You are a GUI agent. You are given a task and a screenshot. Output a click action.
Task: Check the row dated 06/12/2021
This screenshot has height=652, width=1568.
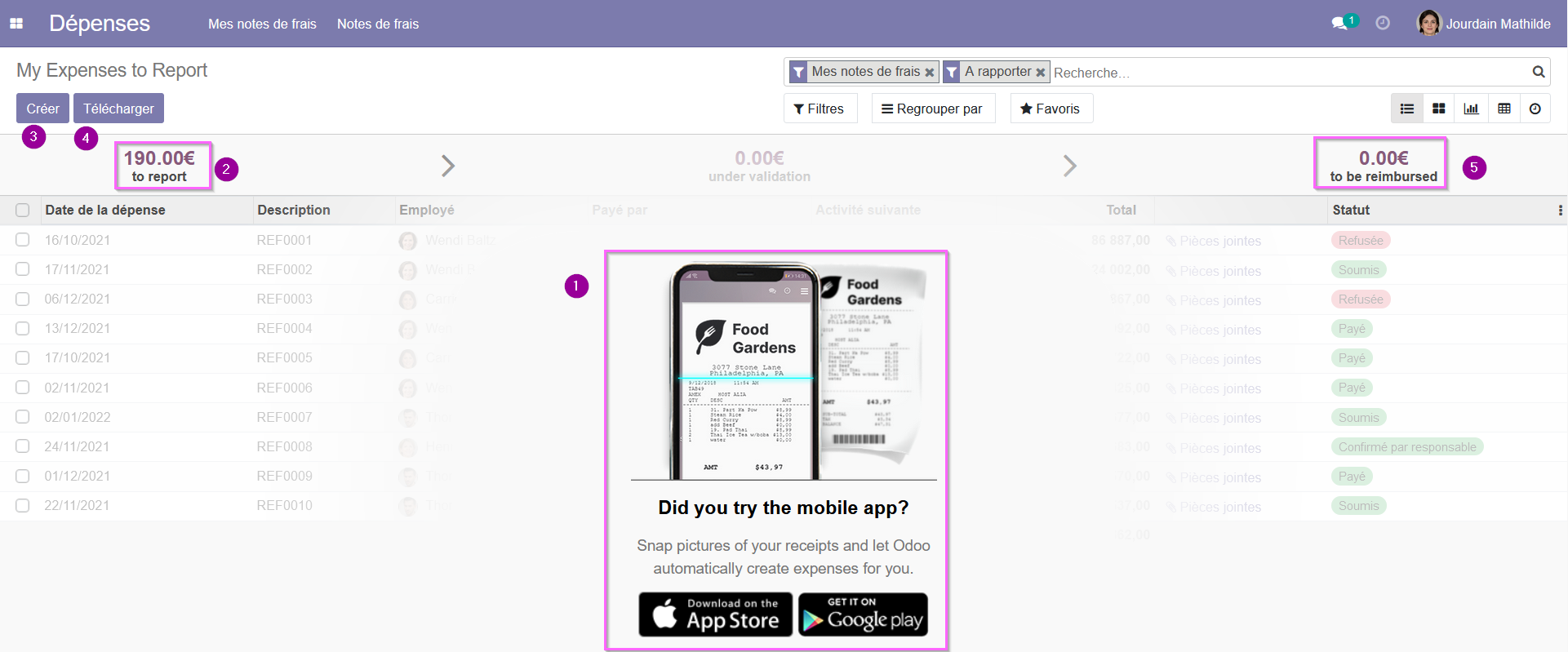23,299
